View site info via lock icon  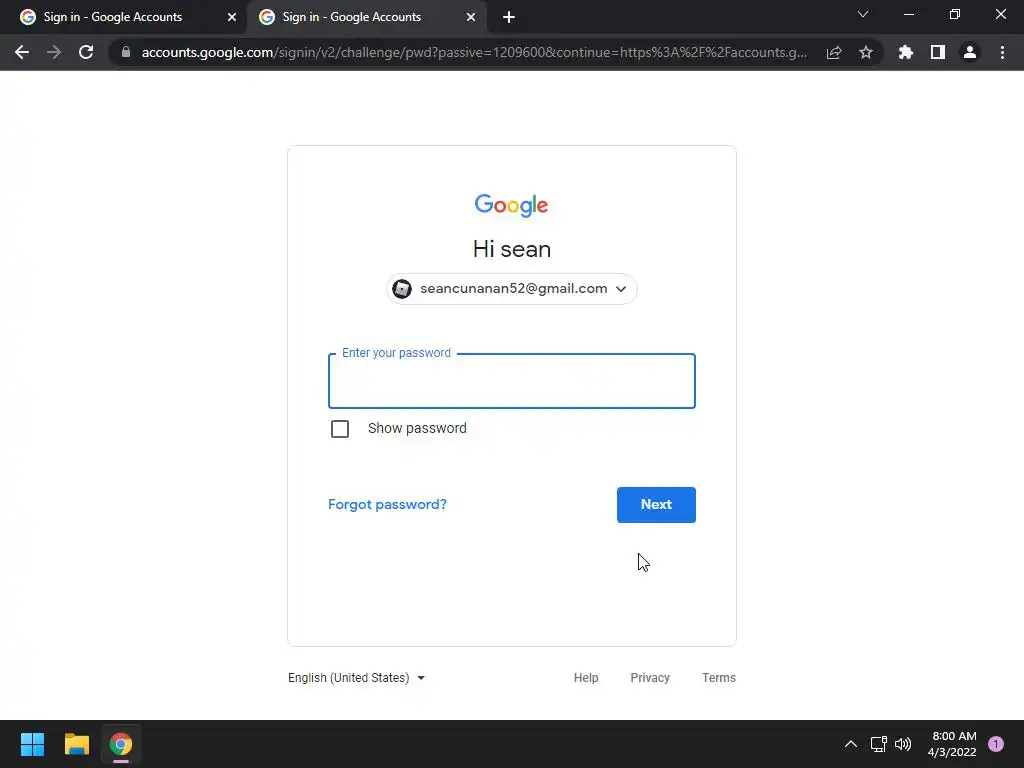126,52
